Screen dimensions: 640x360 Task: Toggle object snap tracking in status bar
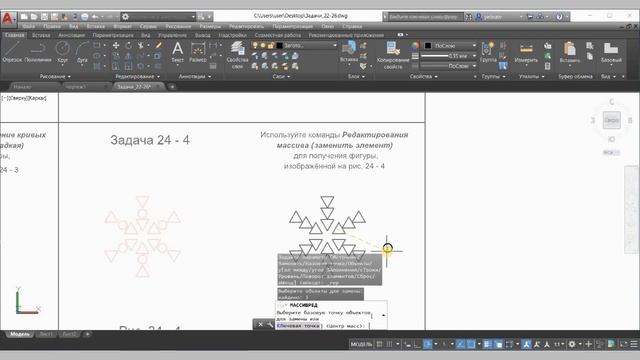[x=460, y=344]
